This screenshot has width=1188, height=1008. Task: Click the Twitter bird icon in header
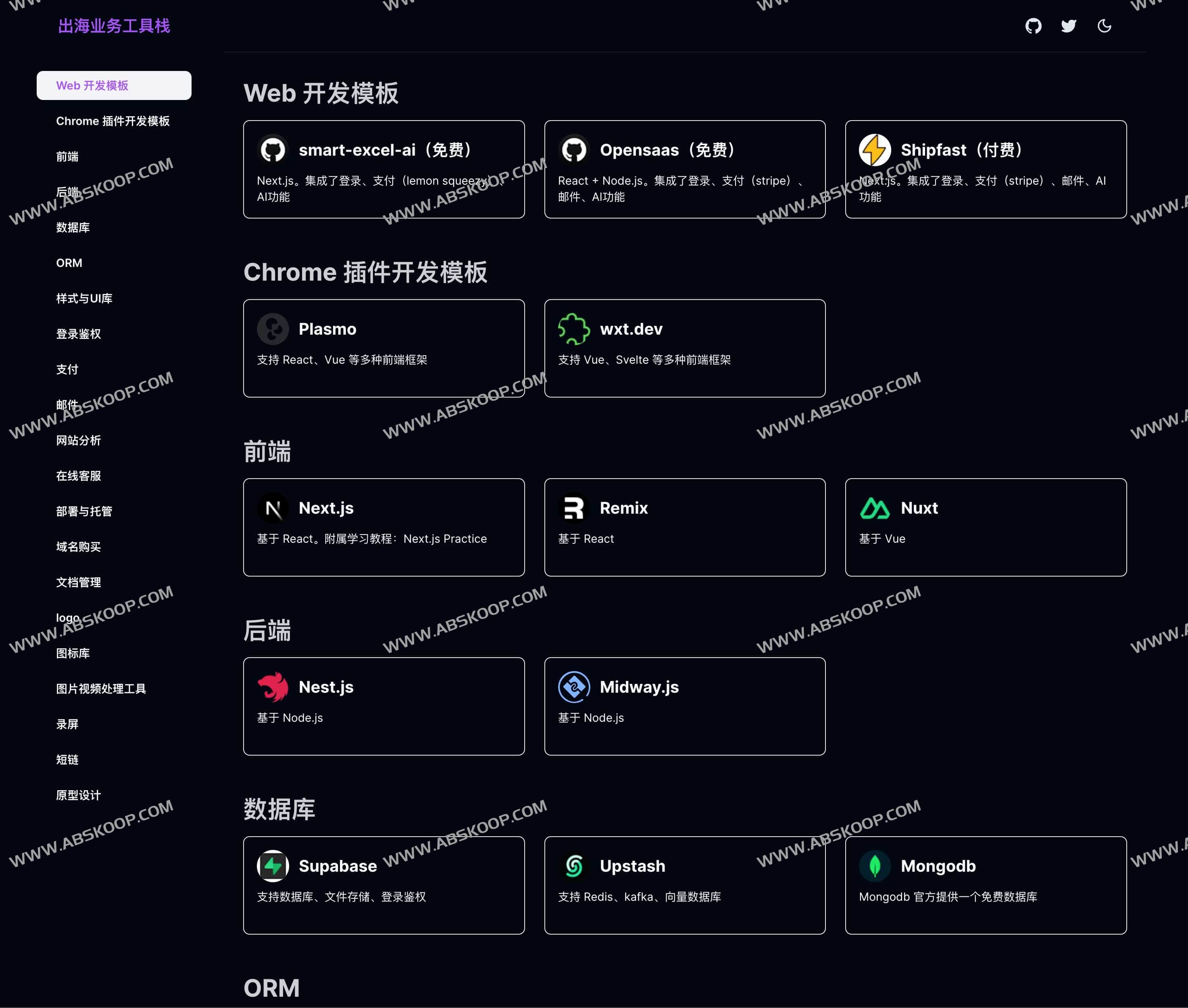1068,26
